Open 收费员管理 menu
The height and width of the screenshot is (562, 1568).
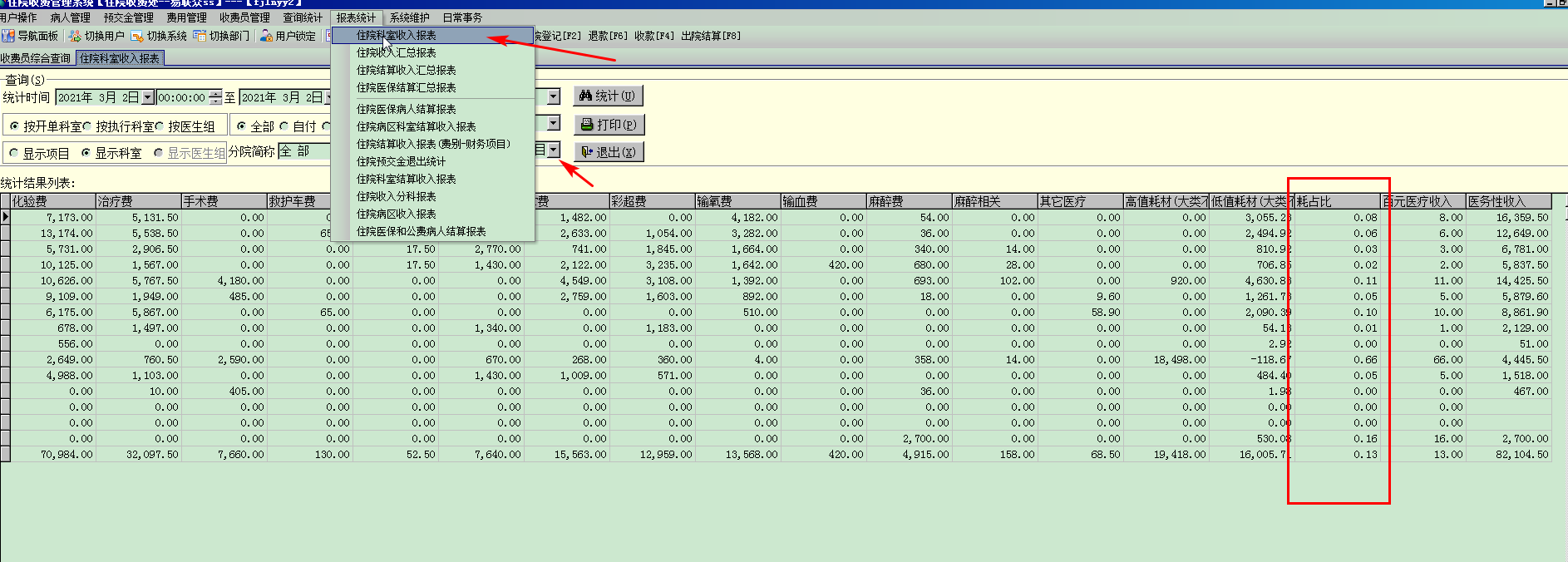[244, 17]
